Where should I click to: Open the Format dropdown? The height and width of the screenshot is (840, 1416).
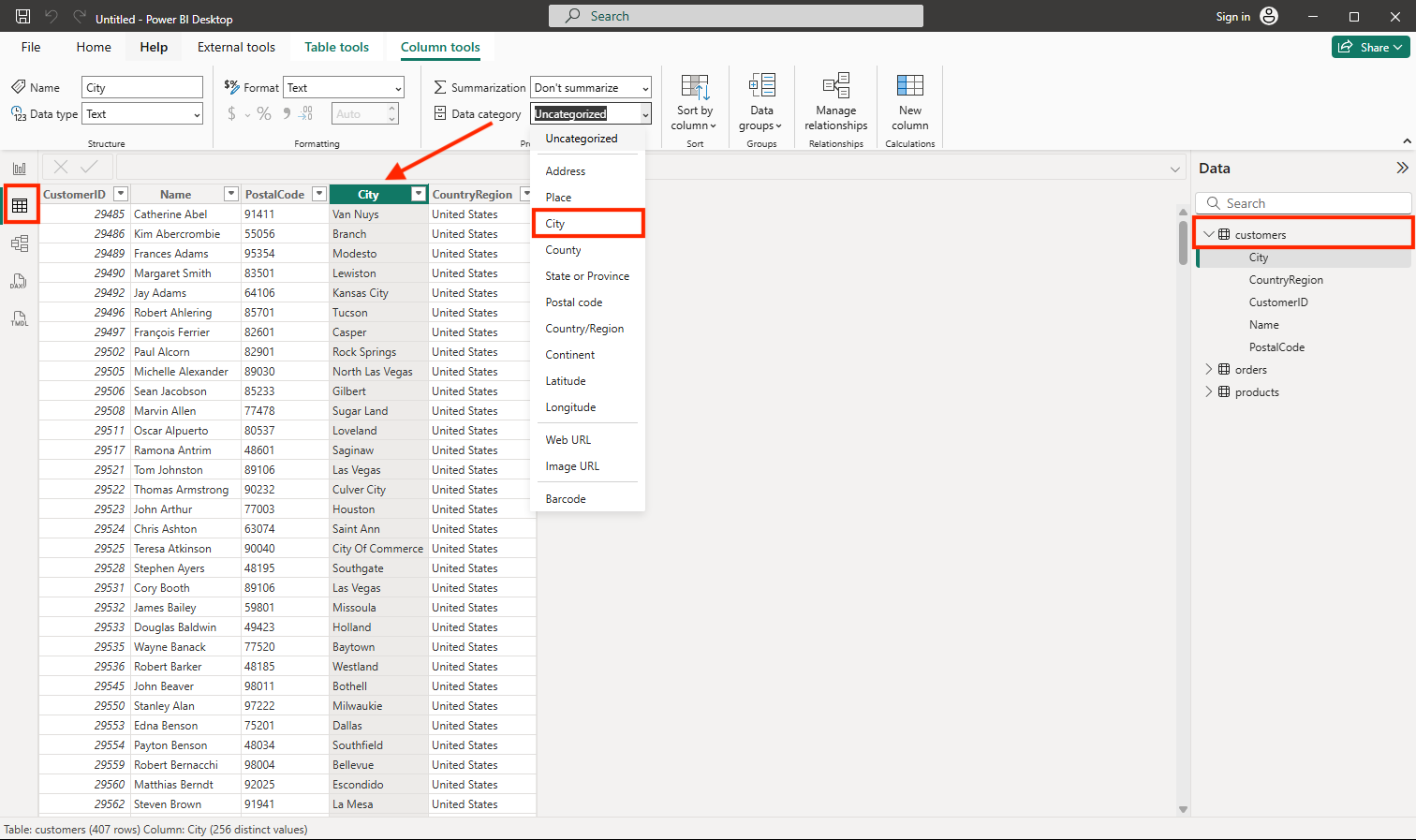344,87
